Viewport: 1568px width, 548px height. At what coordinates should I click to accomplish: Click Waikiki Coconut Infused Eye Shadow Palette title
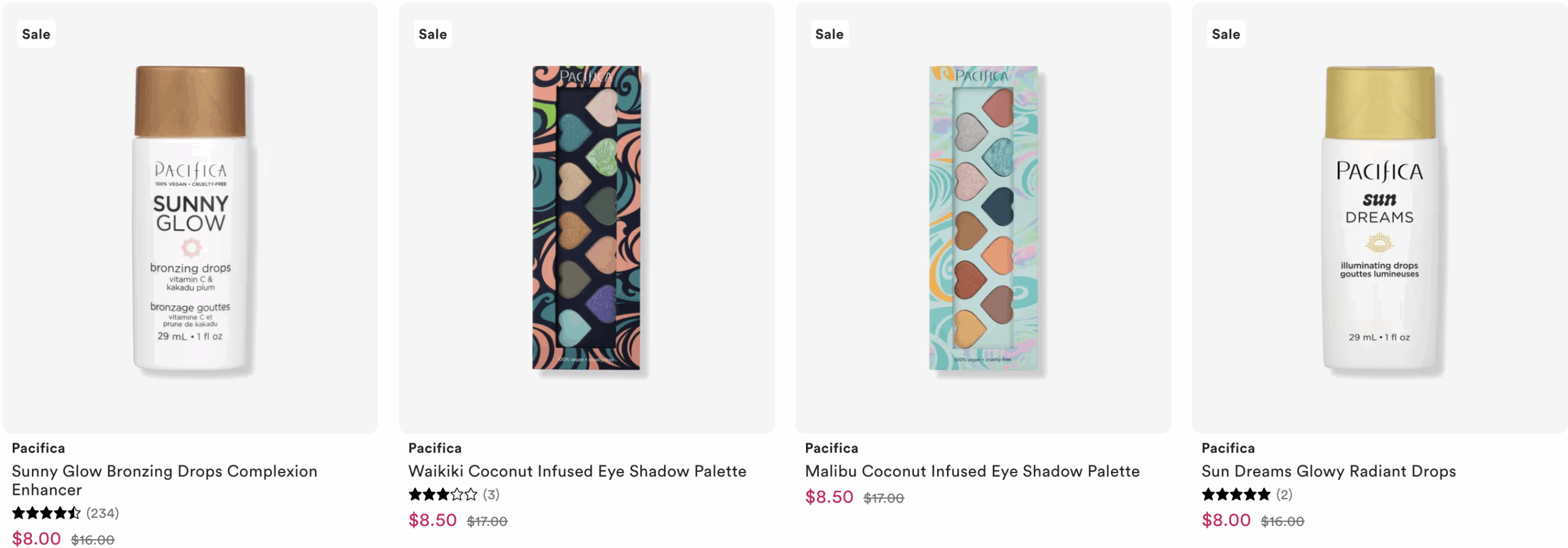pyautogui.click(x=577, y=471)
